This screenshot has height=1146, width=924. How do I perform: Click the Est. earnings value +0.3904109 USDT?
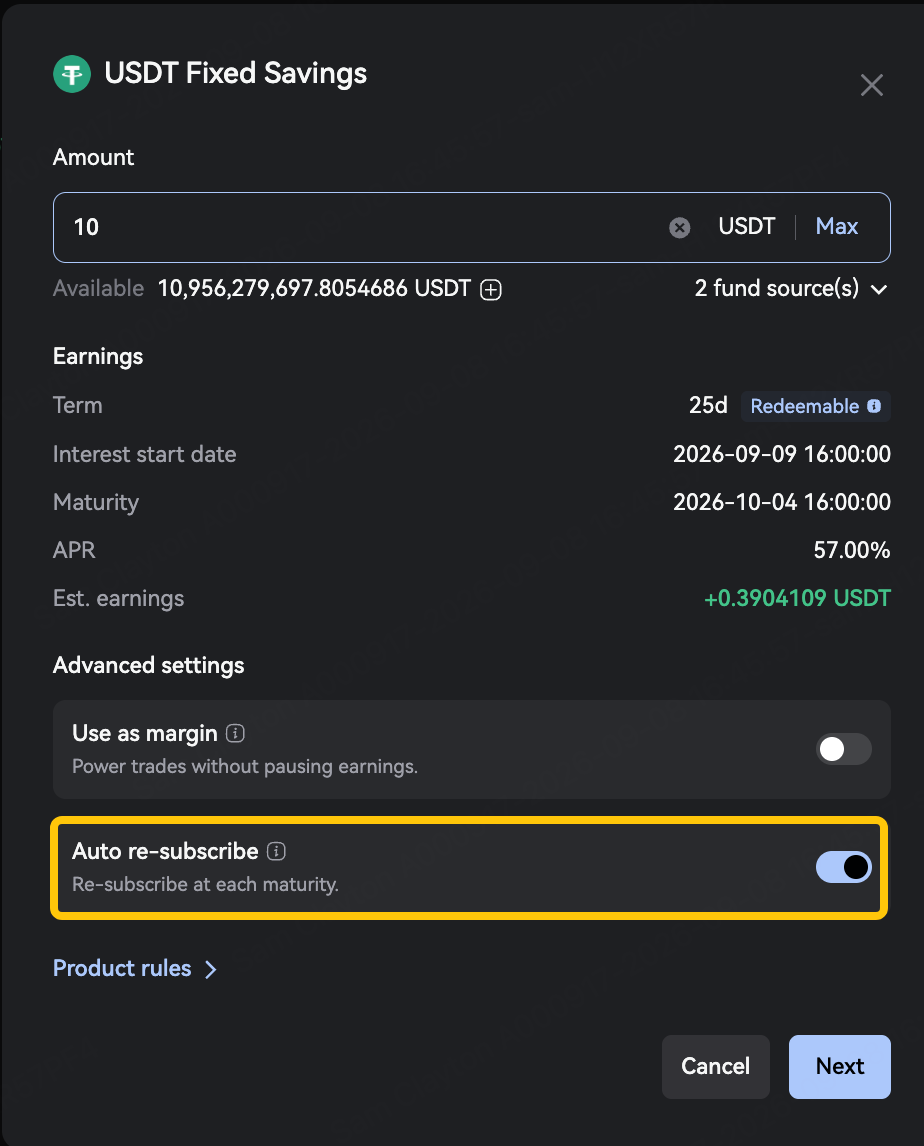pos(797,599)
